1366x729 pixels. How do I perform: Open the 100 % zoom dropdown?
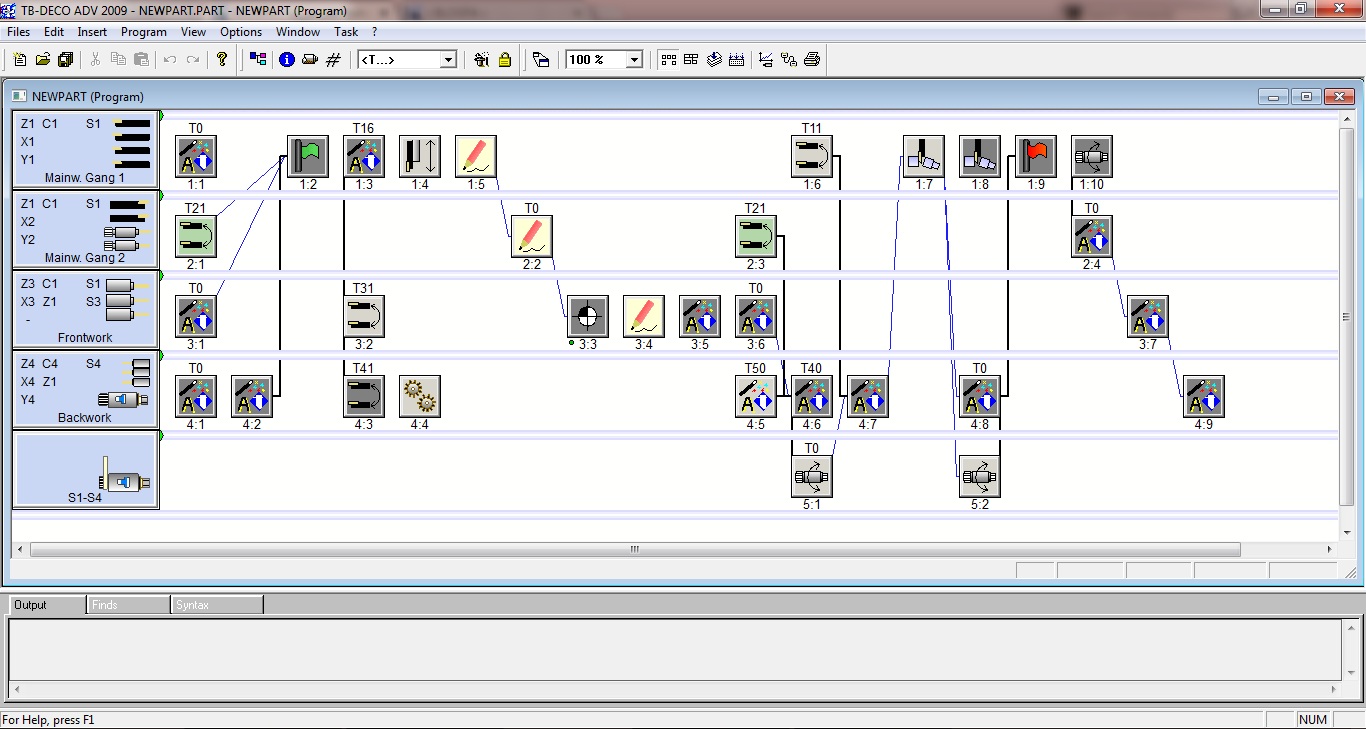(634, 60)
